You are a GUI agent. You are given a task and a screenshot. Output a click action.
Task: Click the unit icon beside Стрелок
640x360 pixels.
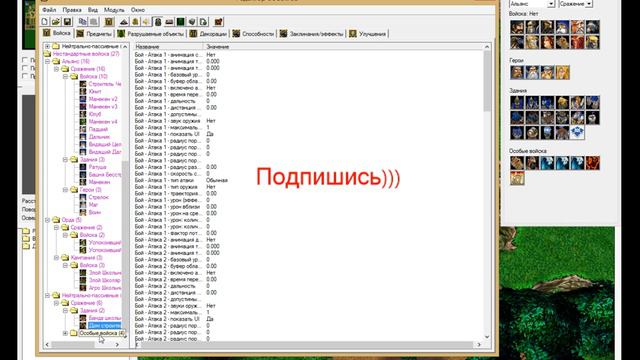(83, 197)
